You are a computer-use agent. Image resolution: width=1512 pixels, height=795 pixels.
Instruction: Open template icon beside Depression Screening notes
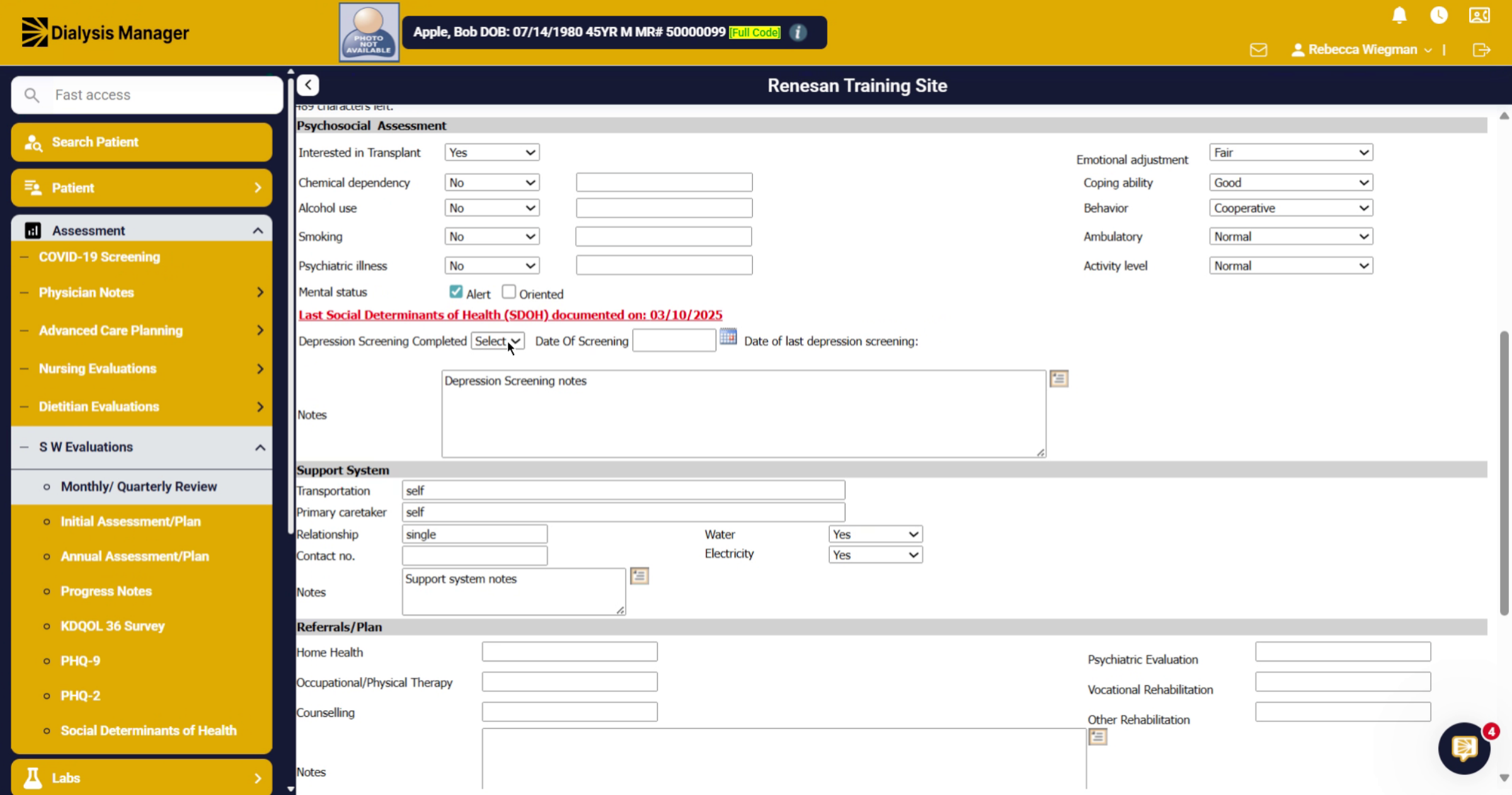click(1059, 379)
